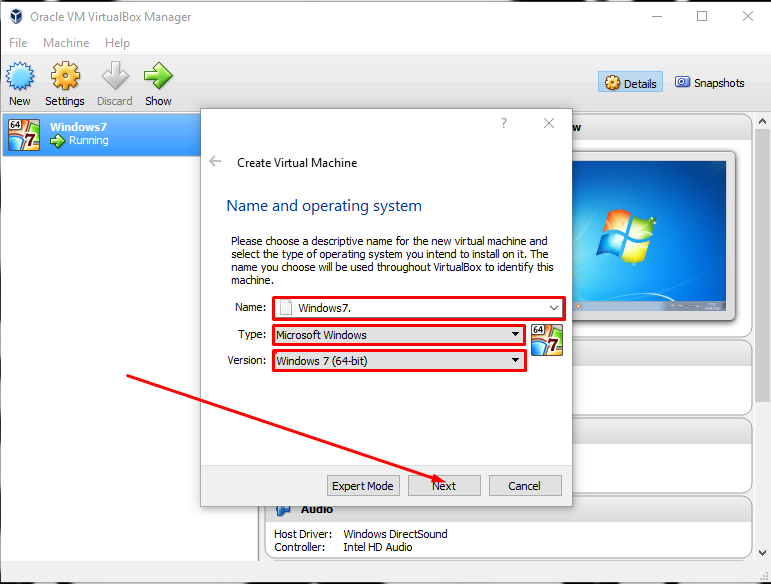
Task: Select the Windows7 virtual machine entry
Action: (x=101, y=135)
